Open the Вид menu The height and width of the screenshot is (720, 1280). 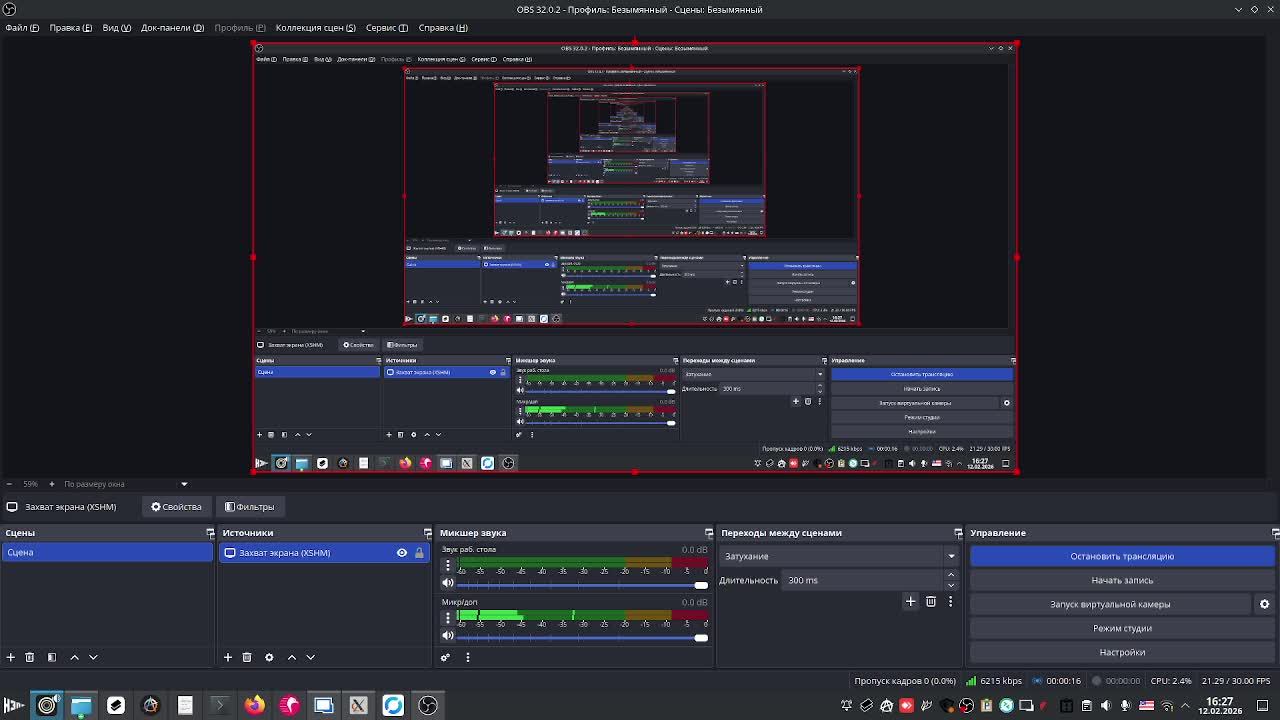(117, 28)
